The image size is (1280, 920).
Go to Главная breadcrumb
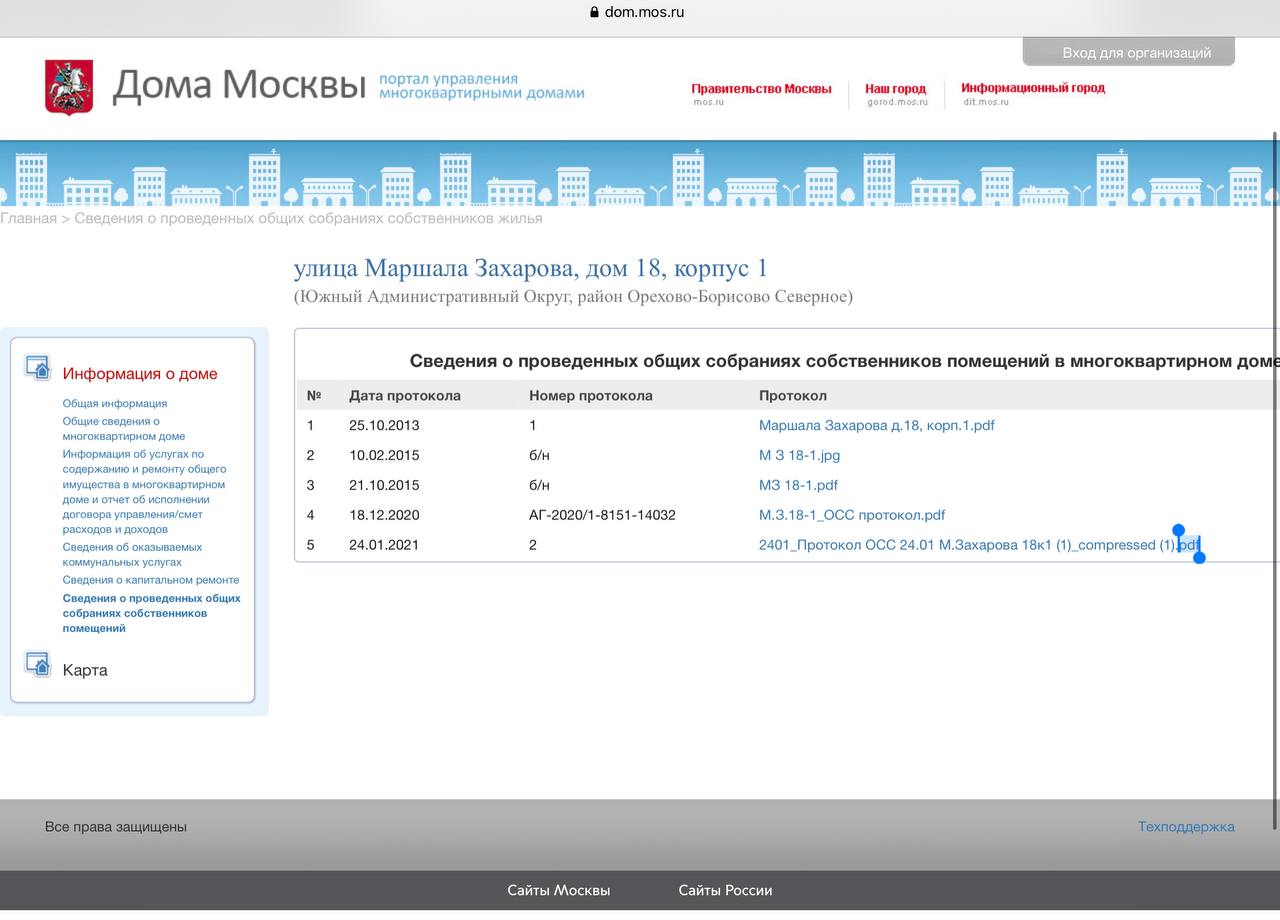[29, 218]
